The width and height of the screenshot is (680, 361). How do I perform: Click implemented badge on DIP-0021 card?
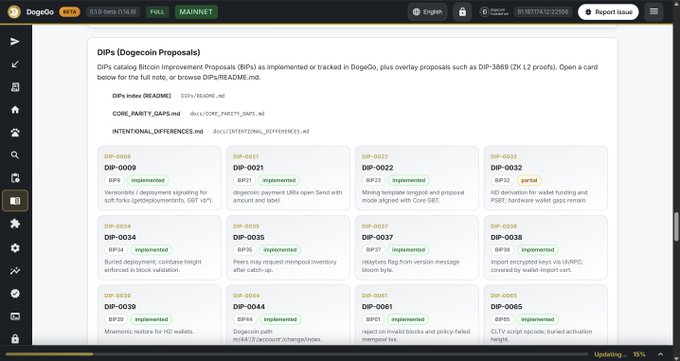click(x=279, y=180)
